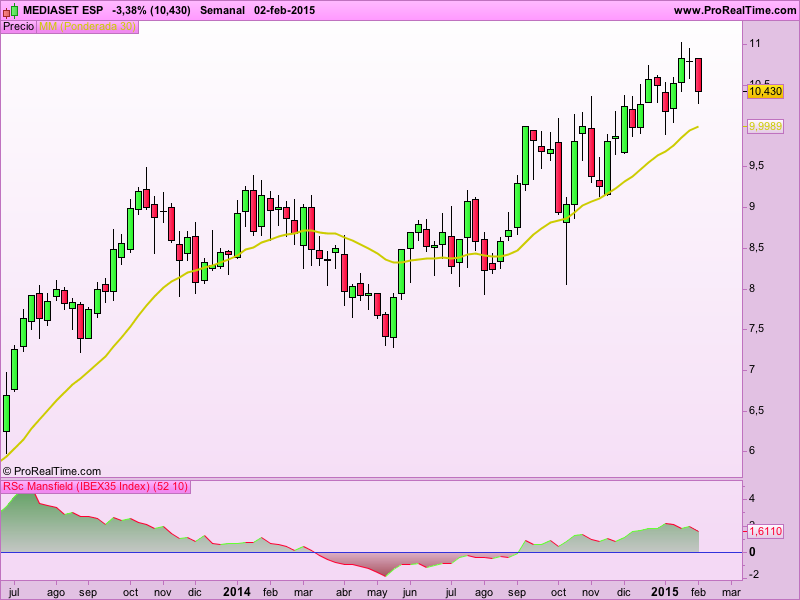Click the 8,5 price level on the scale
Image resolution: width=800 pixels, height=600 pixels.
click(756, 247)
